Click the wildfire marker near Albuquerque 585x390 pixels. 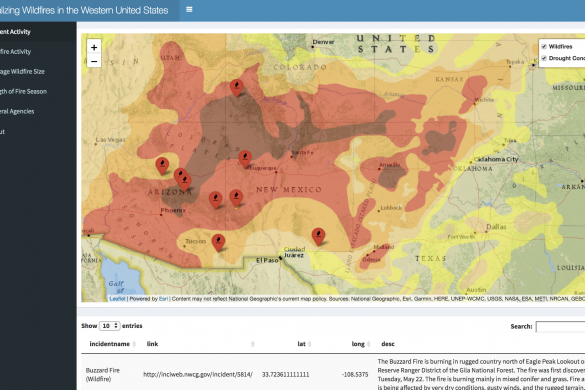[x=245, y=159]
